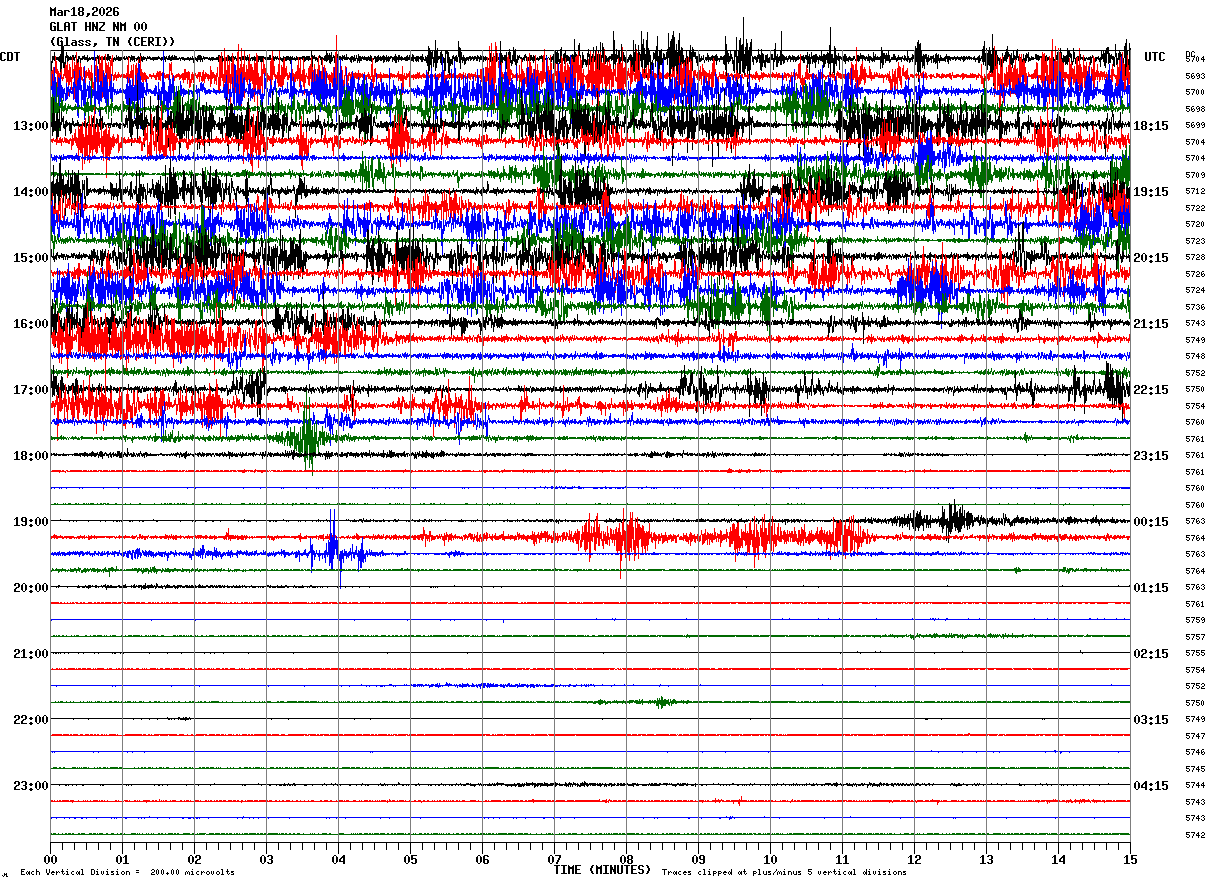Click the '22:15' UTC time label
Viewport: 1210px width, 886px height.
[1151, 390]
